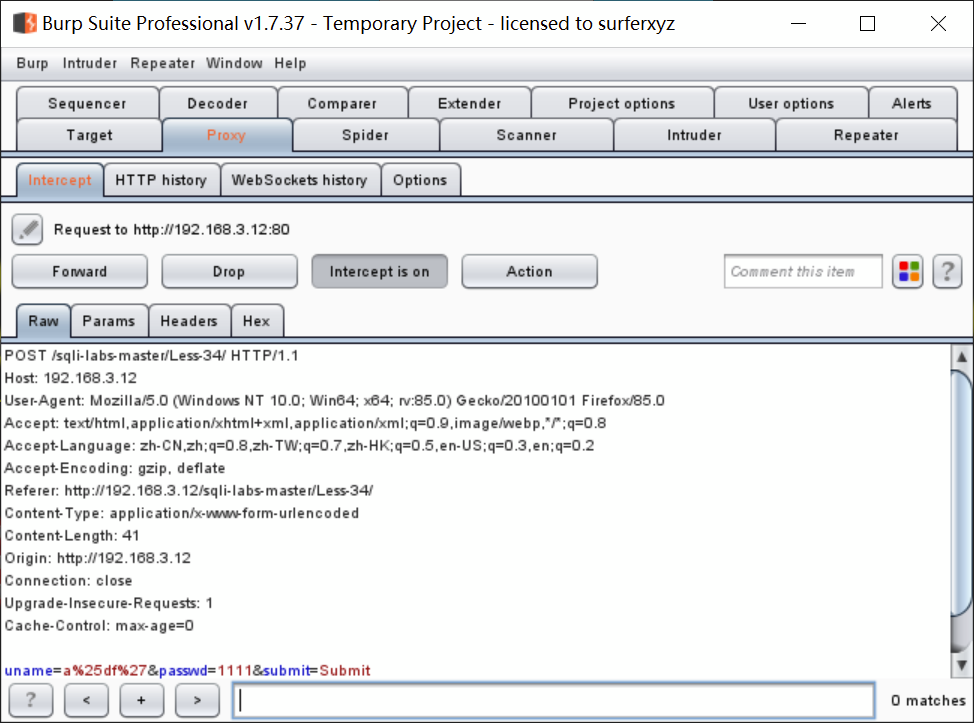This screenshot has height=723, width=974.
Task: Click the Upgrade-Insecure-Requests header line
Action: point(109,603)
